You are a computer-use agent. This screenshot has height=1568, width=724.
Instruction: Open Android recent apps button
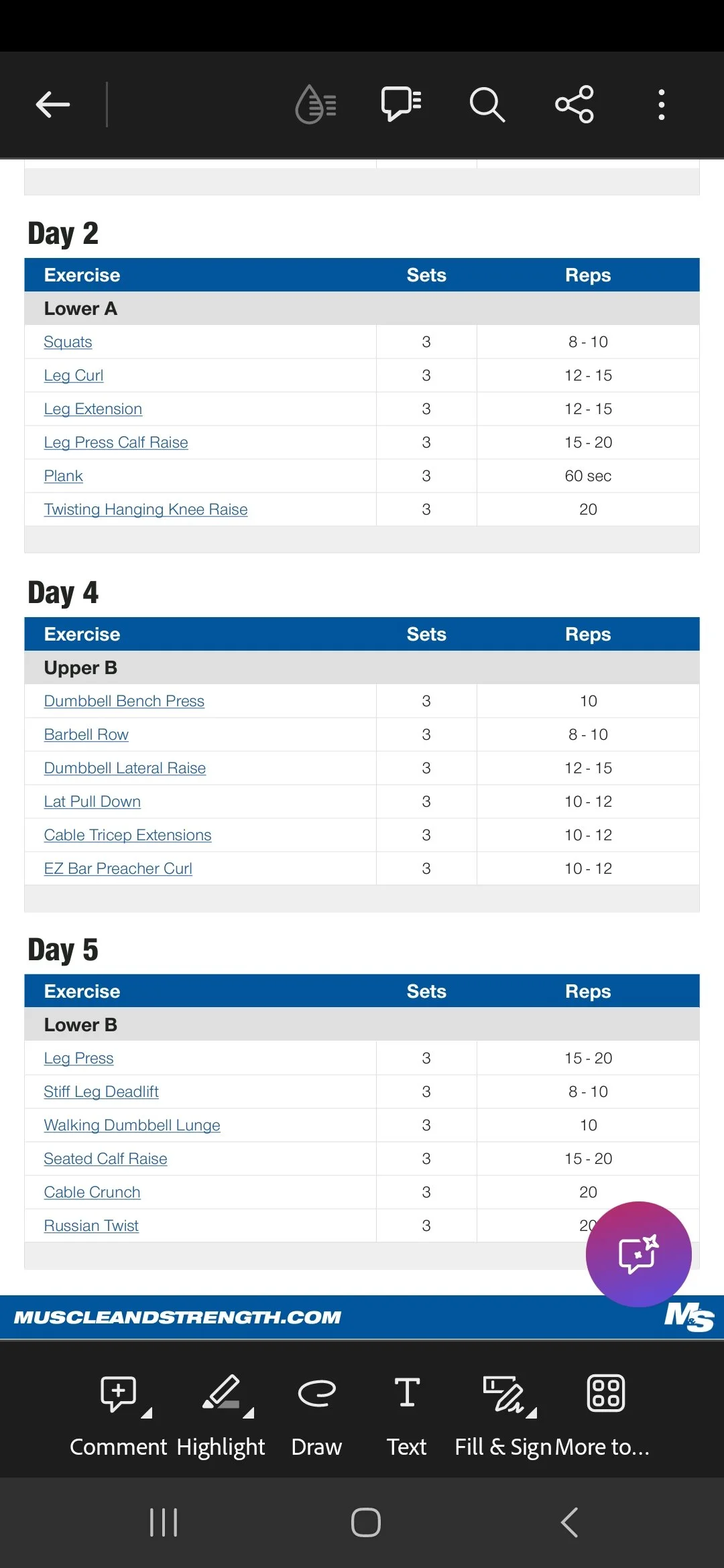pos(164,1522)
